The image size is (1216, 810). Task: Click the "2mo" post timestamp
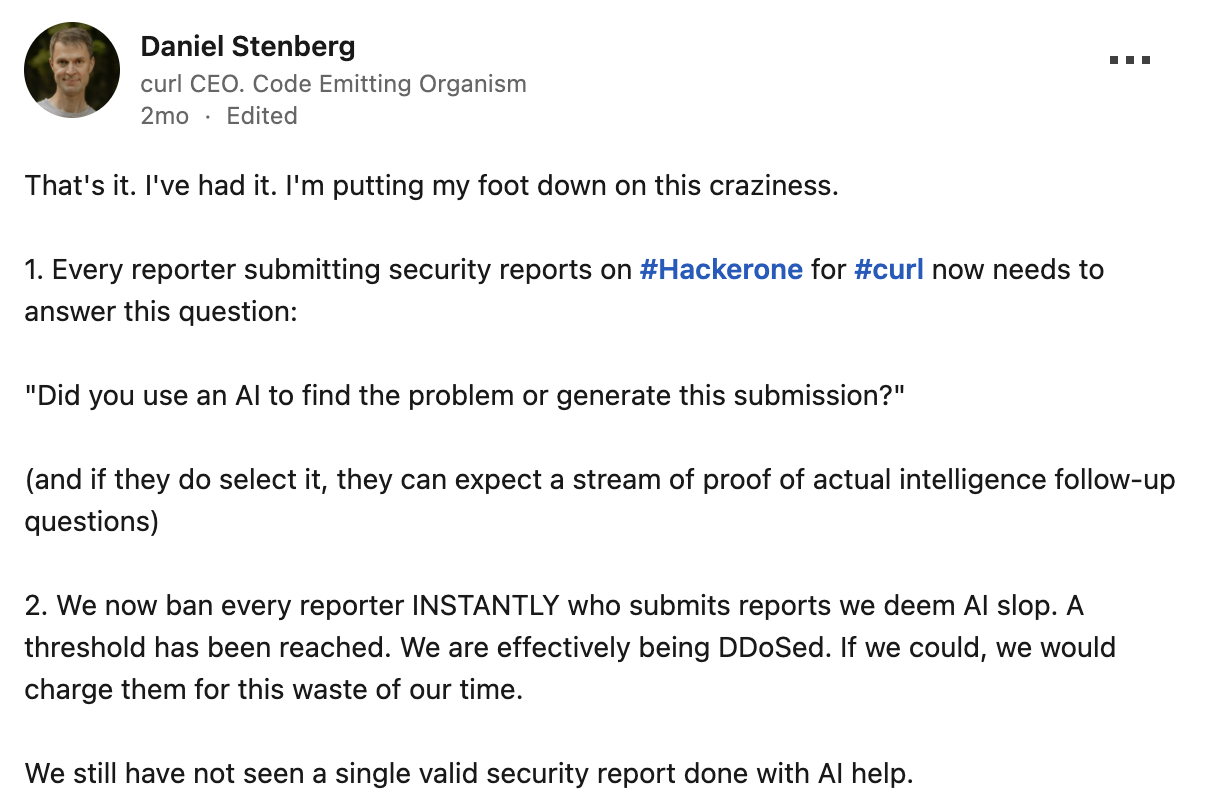[x=164, y=116]
